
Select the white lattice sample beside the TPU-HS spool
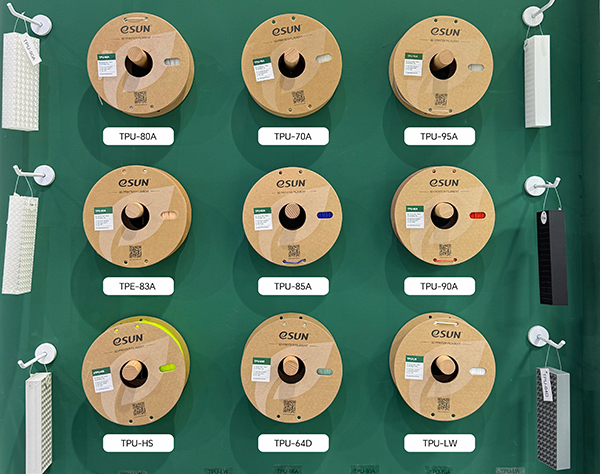[39, 423]
